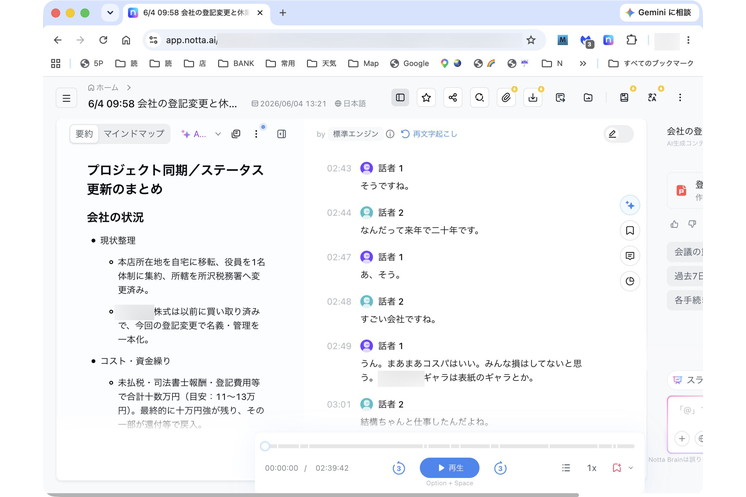Click the plus button in Notta Brain input

[682, 439]
